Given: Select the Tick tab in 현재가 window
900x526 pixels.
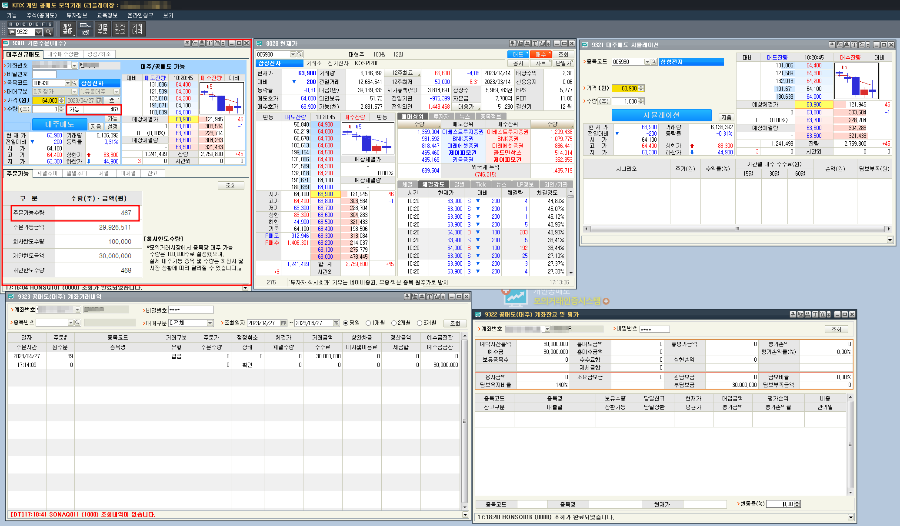Looking at the screenshot, I should (481, 184).
